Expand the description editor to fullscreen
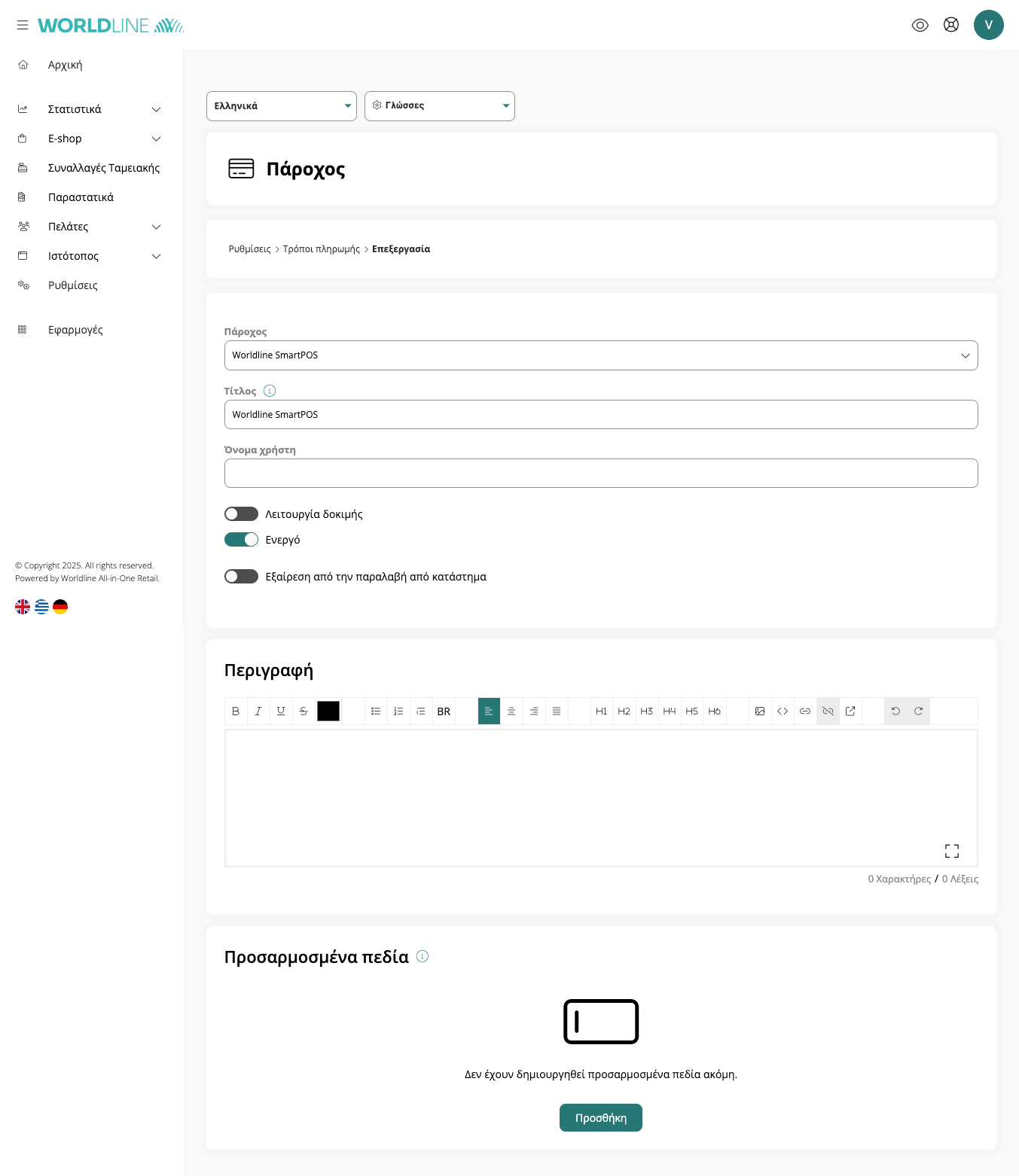This screenshot has width=1019, height=1176. (x=952, y=851)
